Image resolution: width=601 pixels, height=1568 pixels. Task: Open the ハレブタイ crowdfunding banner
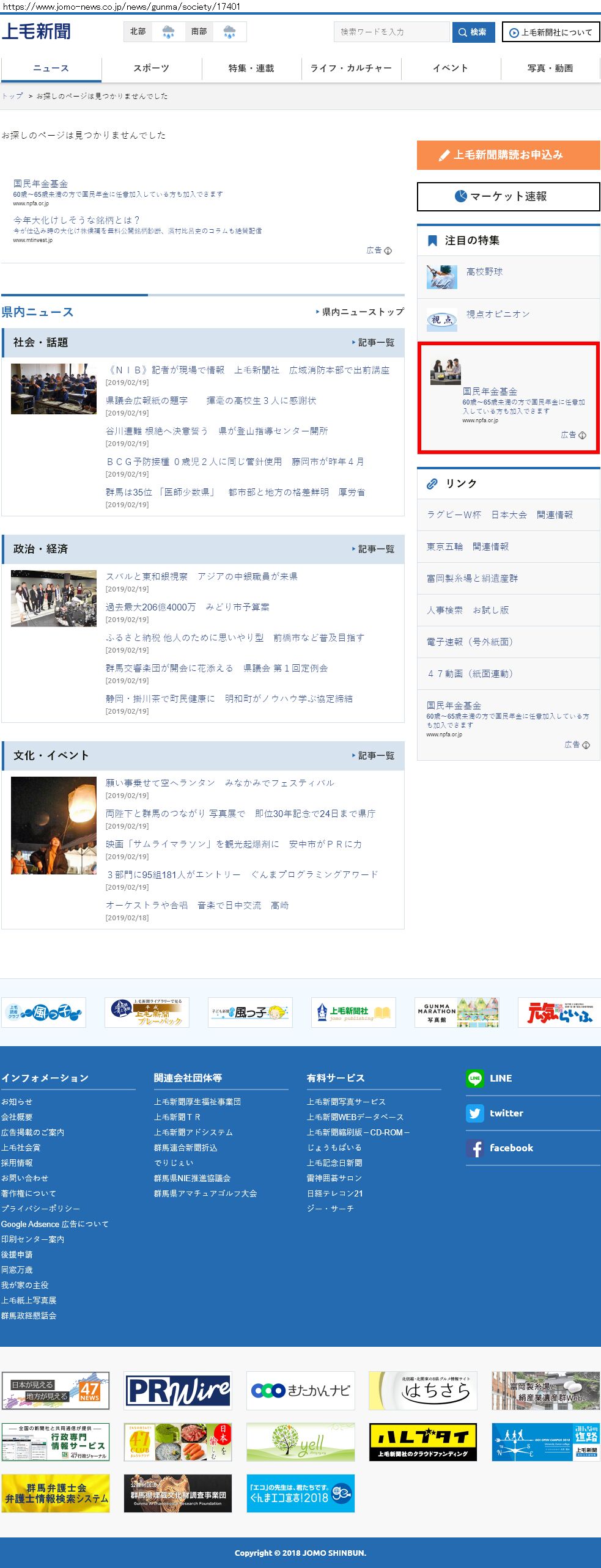point(422,1442)
